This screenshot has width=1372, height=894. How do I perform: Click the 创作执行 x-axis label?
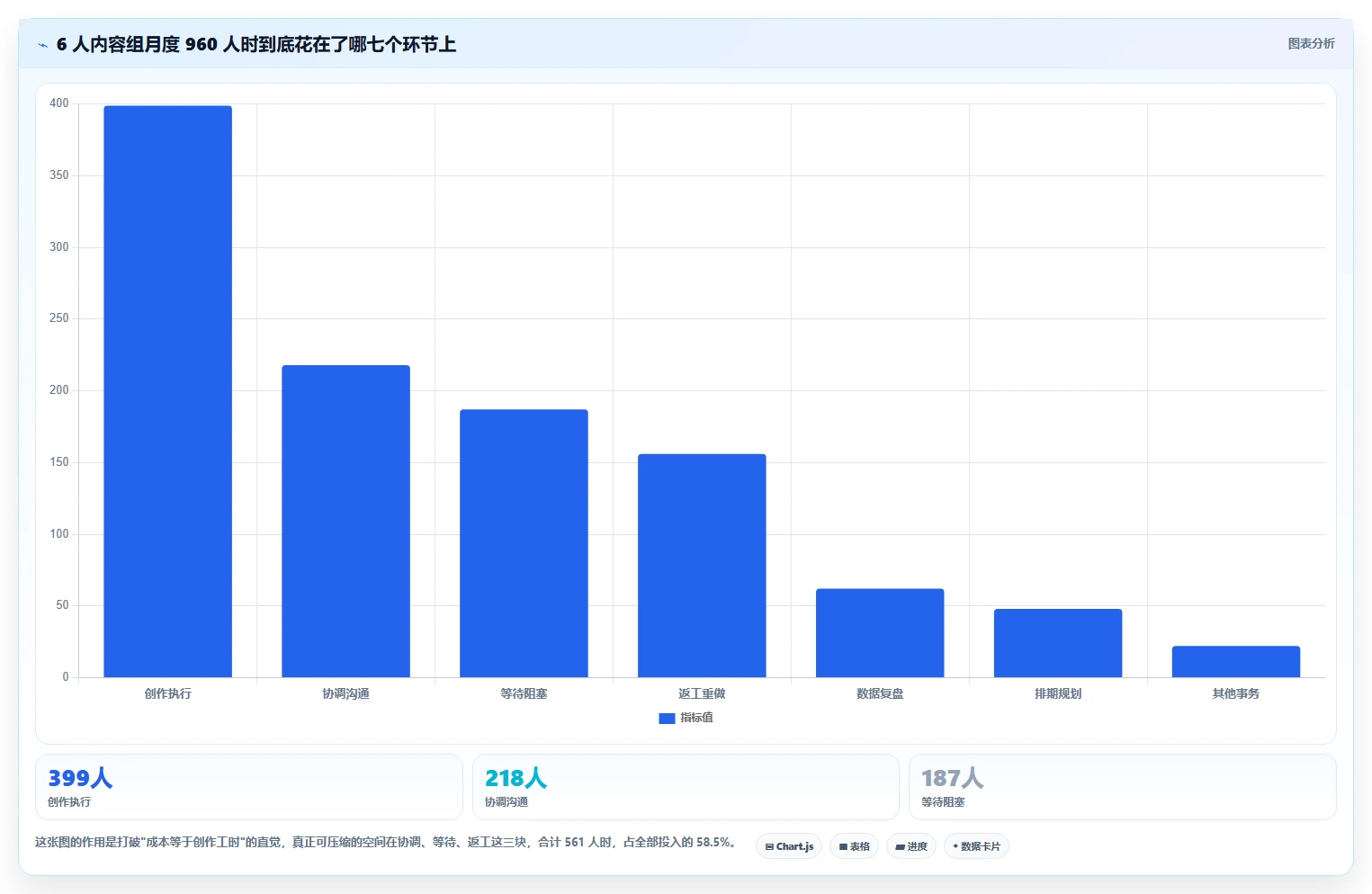pyautogui.click(x=167, y=693)
